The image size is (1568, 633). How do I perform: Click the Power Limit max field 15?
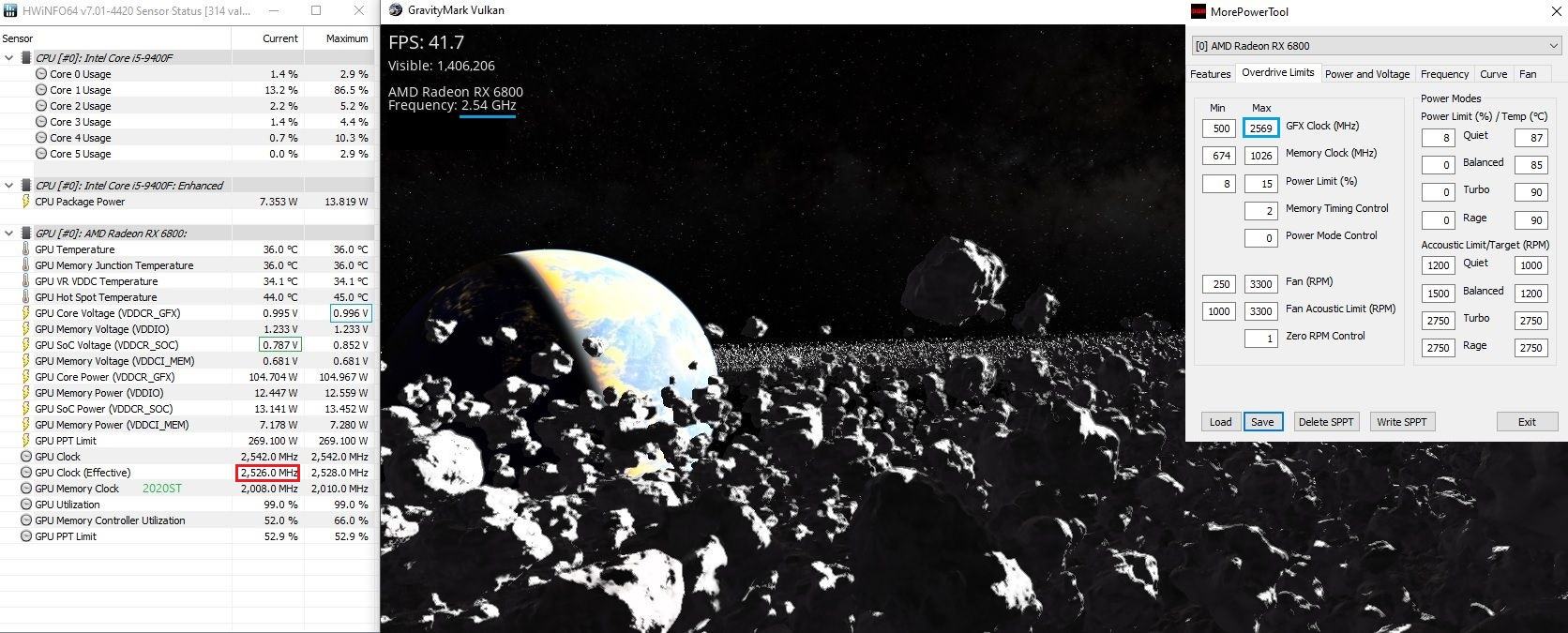pyautogui.click(x=1261, y=184)
